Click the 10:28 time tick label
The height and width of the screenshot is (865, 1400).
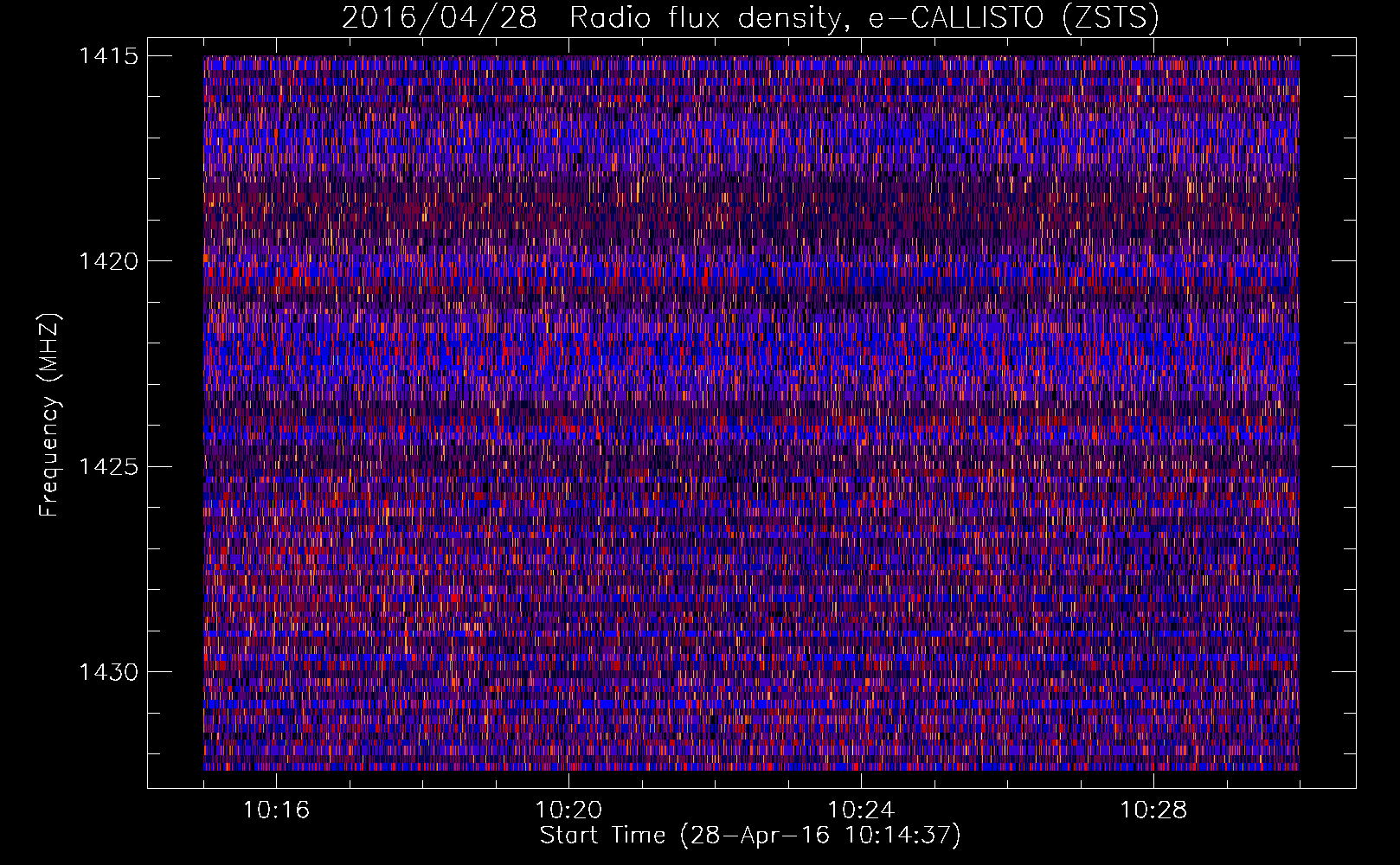pos(1153,811)
